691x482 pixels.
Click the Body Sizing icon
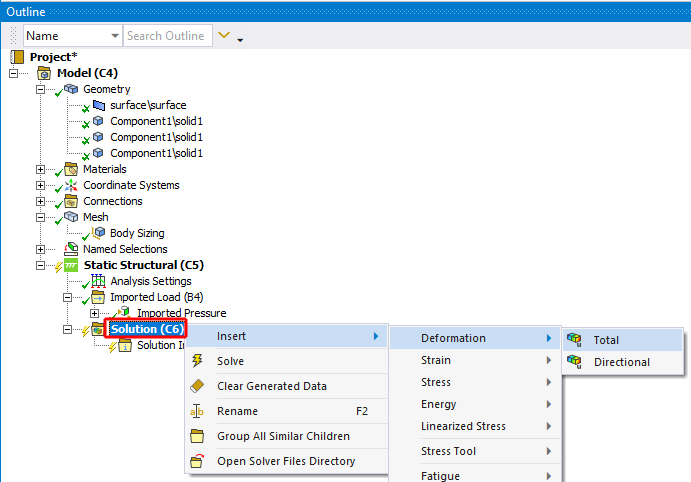(x=99, y=232)
